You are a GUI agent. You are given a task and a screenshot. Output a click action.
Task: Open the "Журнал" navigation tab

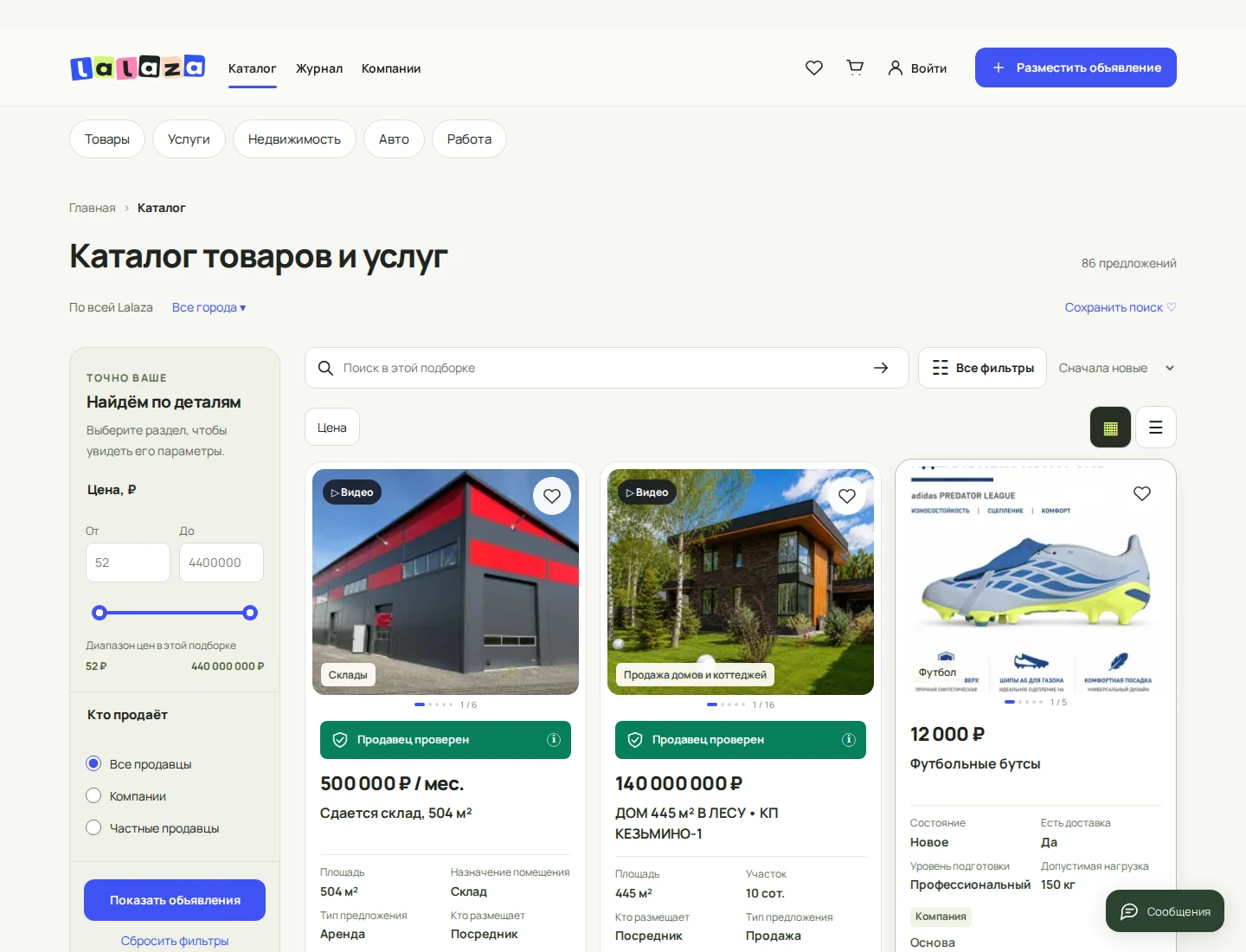(319, 68)
